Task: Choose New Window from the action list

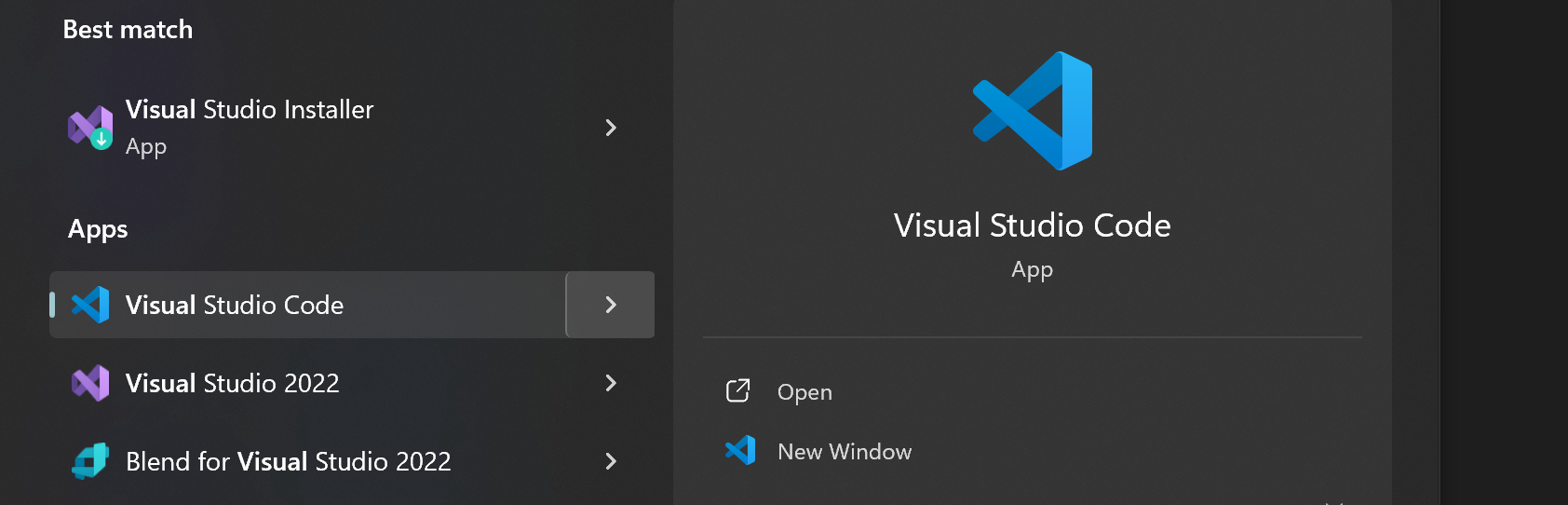Action: click(845, 452)
